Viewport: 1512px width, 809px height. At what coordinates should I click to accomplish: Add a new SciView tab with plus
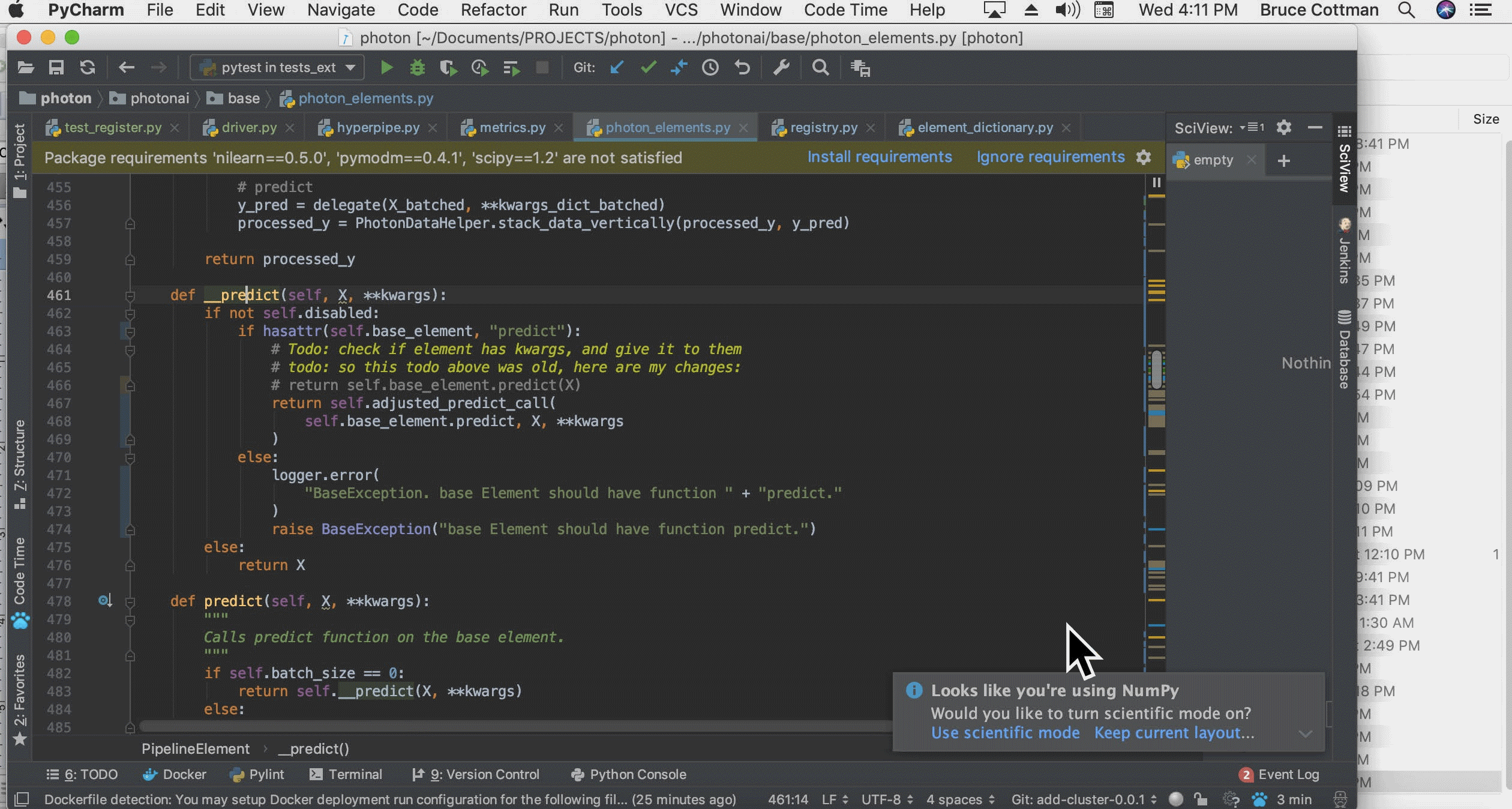pyautogui.click(x=1283, y=160)
